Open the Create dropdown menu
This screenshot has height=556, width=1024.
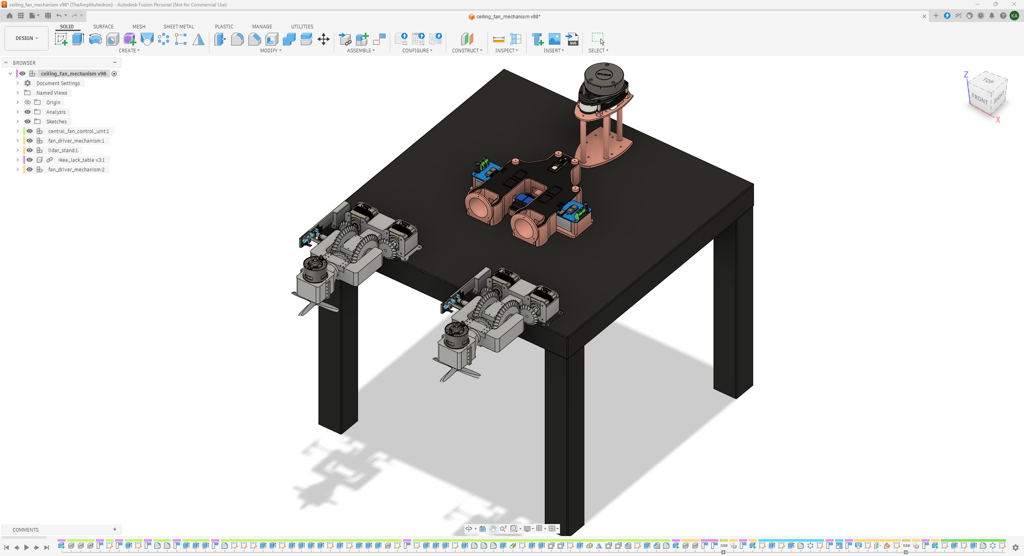[129, 50]
